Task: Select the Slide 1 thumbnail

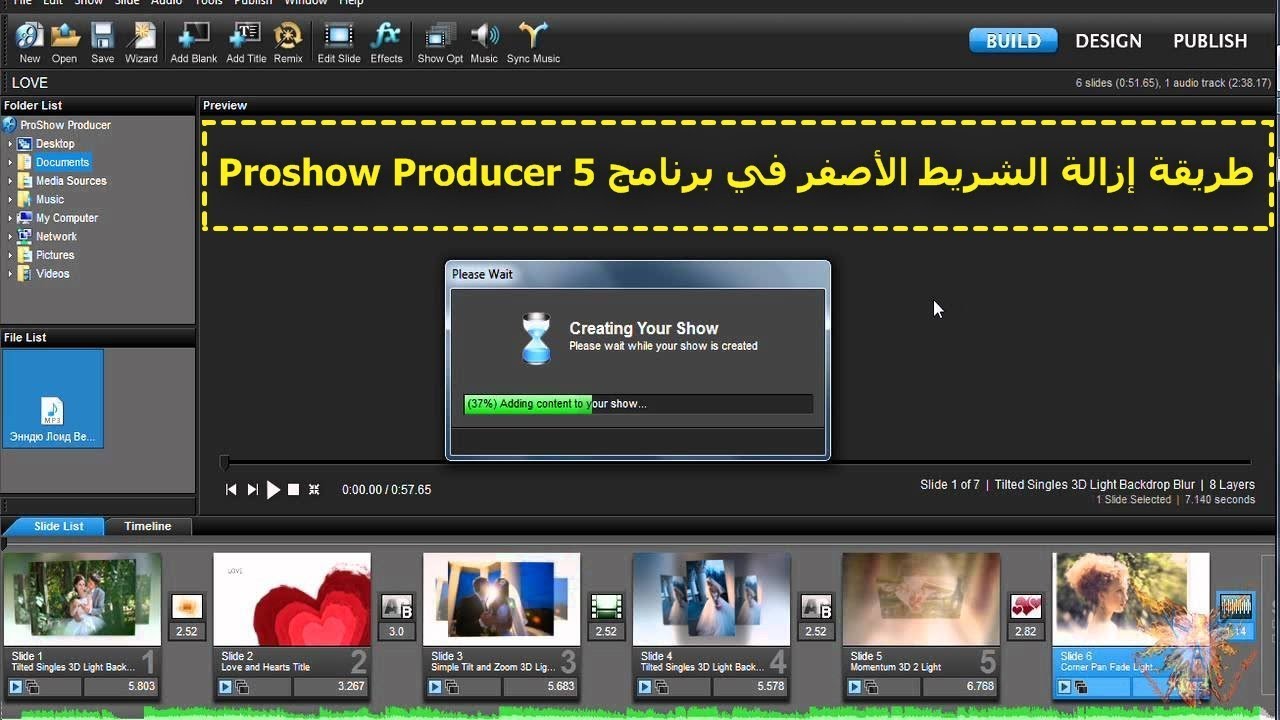Action: click(82, 598)
